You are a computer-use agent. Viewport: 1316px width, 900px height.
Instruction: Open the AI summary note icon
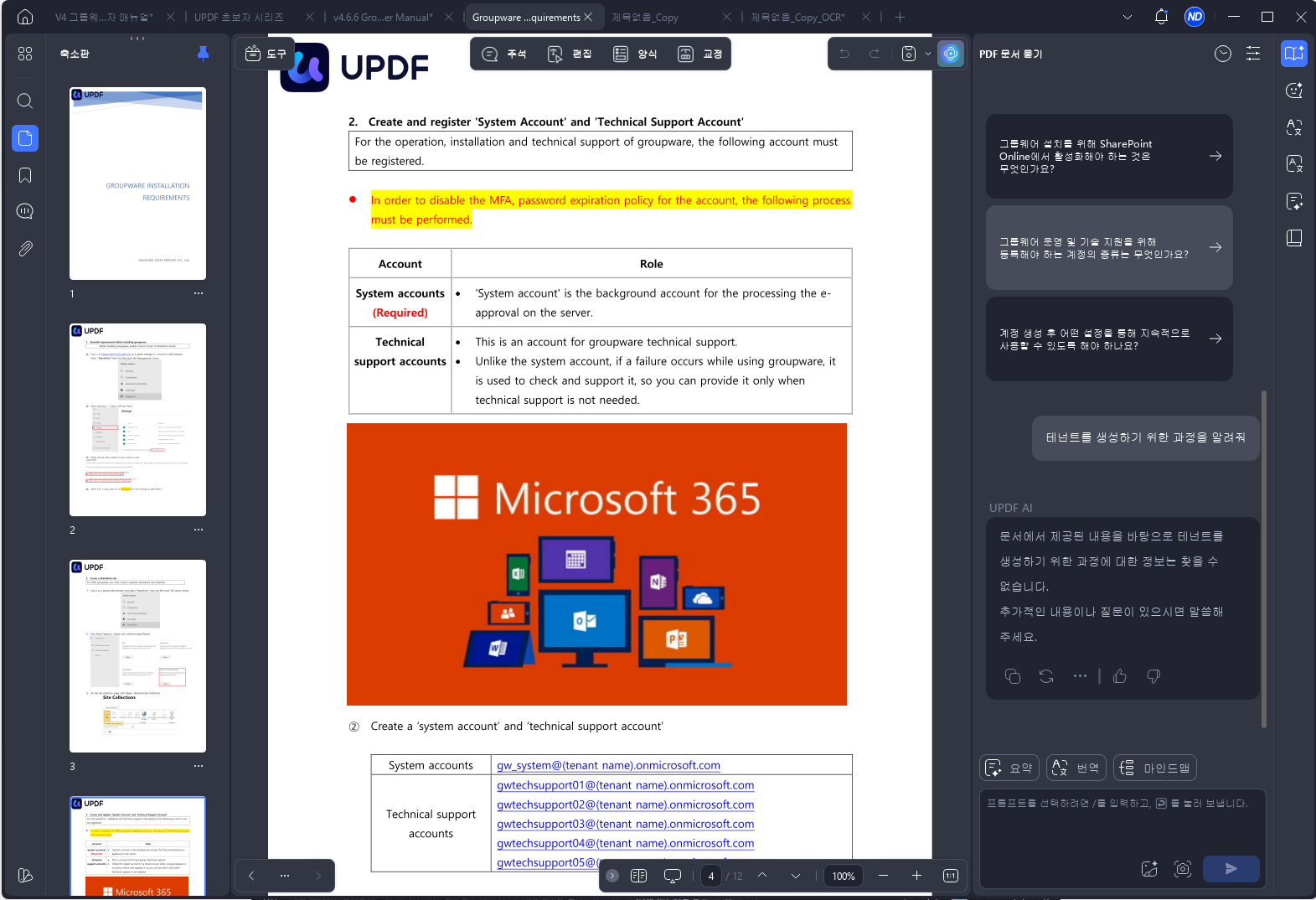(1294, 201)
